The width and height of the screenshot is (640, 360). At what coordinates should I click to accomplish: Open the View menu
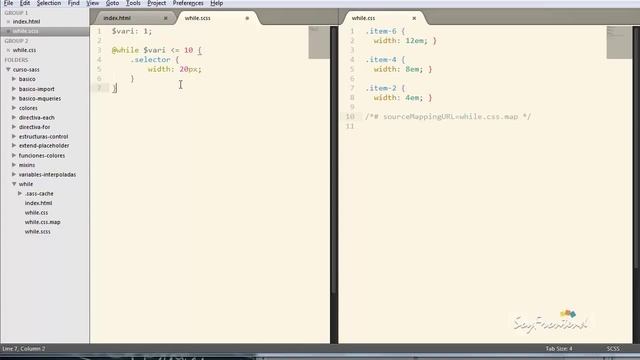[x=93, y=3]
